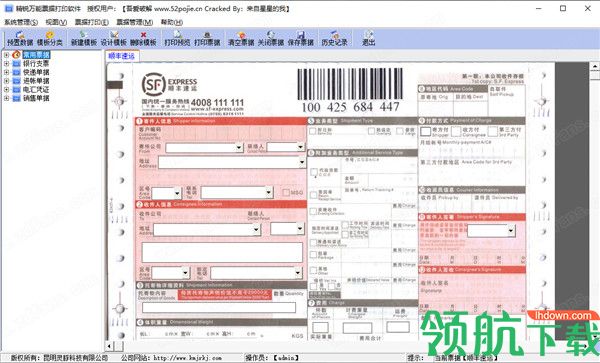
Task: Expand the 常用票据 tree node
Action: [6, 55]
